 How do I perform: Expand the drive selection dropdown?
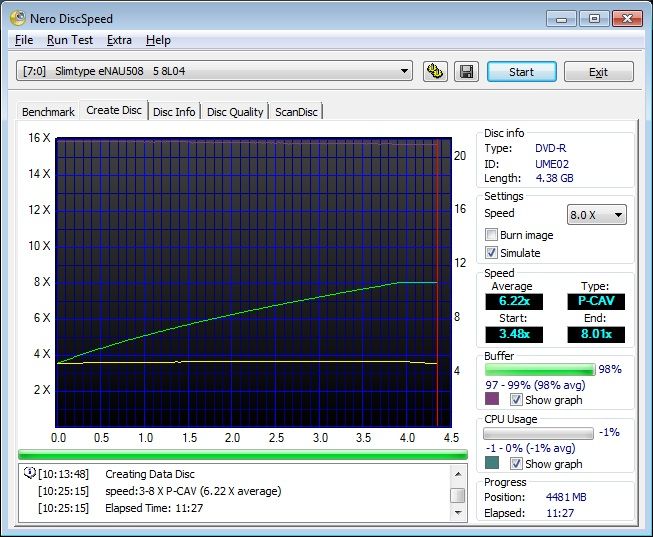(x=404, y=71)
